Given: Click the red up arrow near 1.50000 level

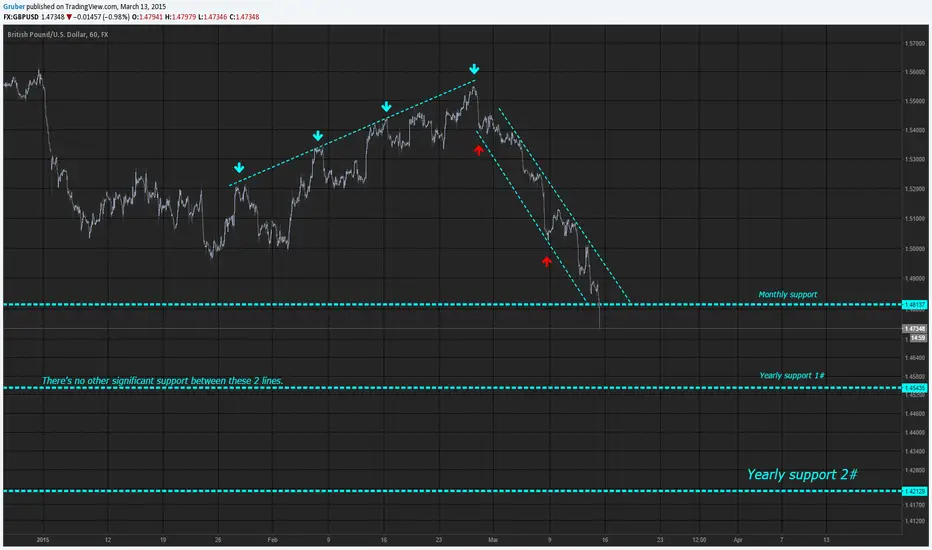Looking at the screenshot, I should coord(547,261).
